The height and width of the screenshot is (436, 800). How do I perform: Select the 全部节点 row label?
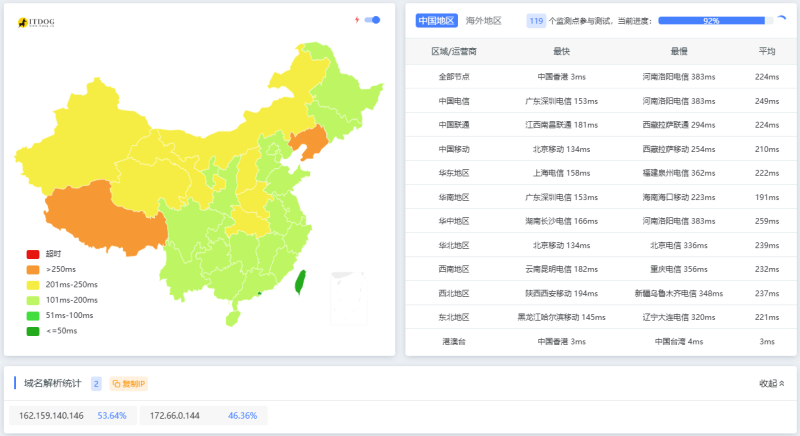454,77
